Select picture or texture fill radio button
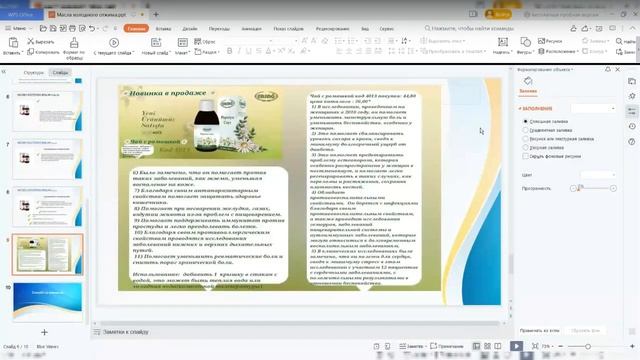 (x=525, y=139)
